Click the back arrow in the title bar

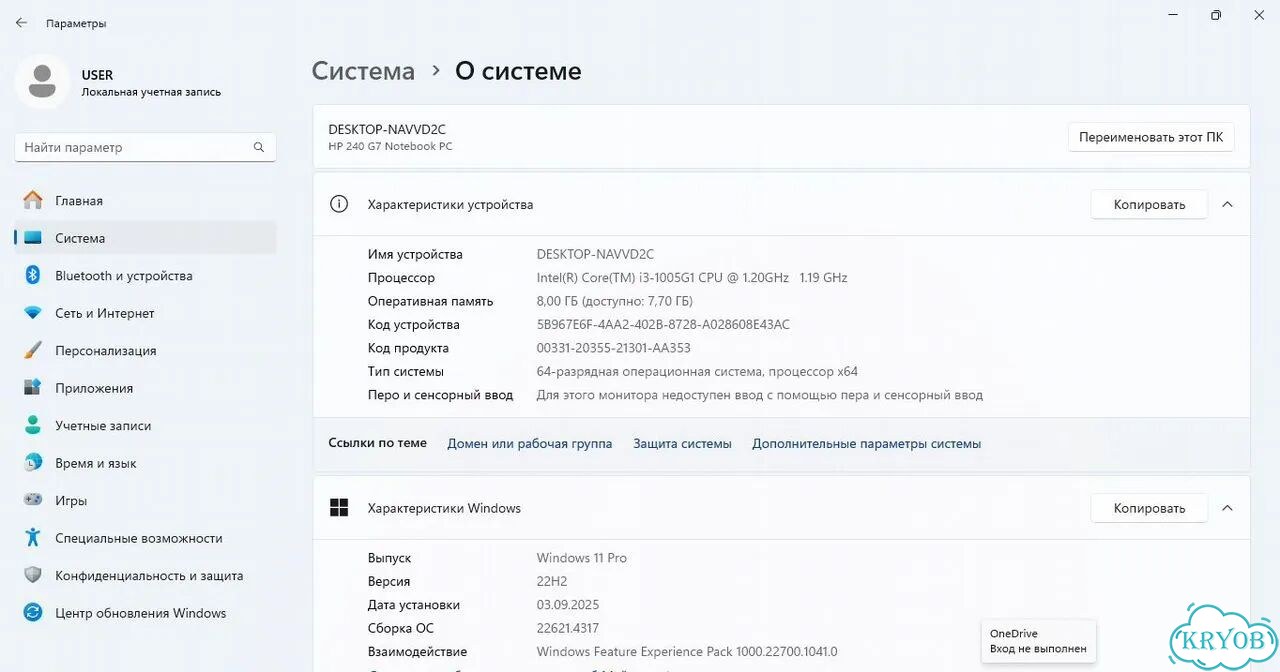[x=21, y=22]
